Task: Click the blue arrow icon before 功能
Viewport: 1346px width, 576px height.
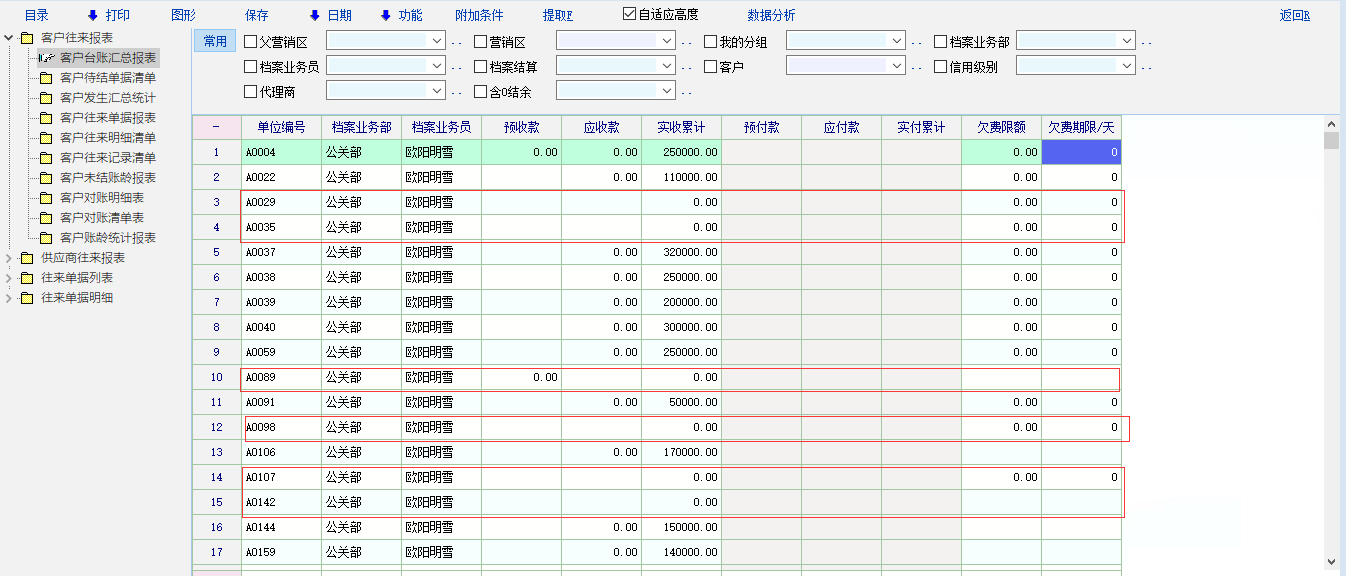Action: tap(385, 15)
